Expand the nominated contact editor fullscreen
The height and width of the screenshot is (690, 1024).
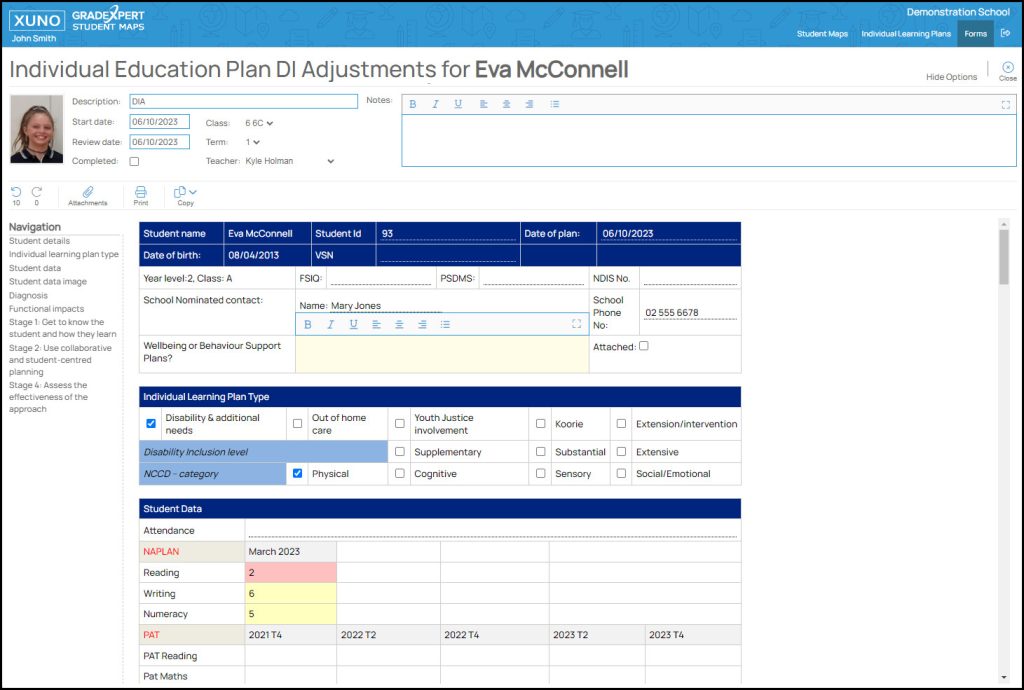[x=576, y=324]
